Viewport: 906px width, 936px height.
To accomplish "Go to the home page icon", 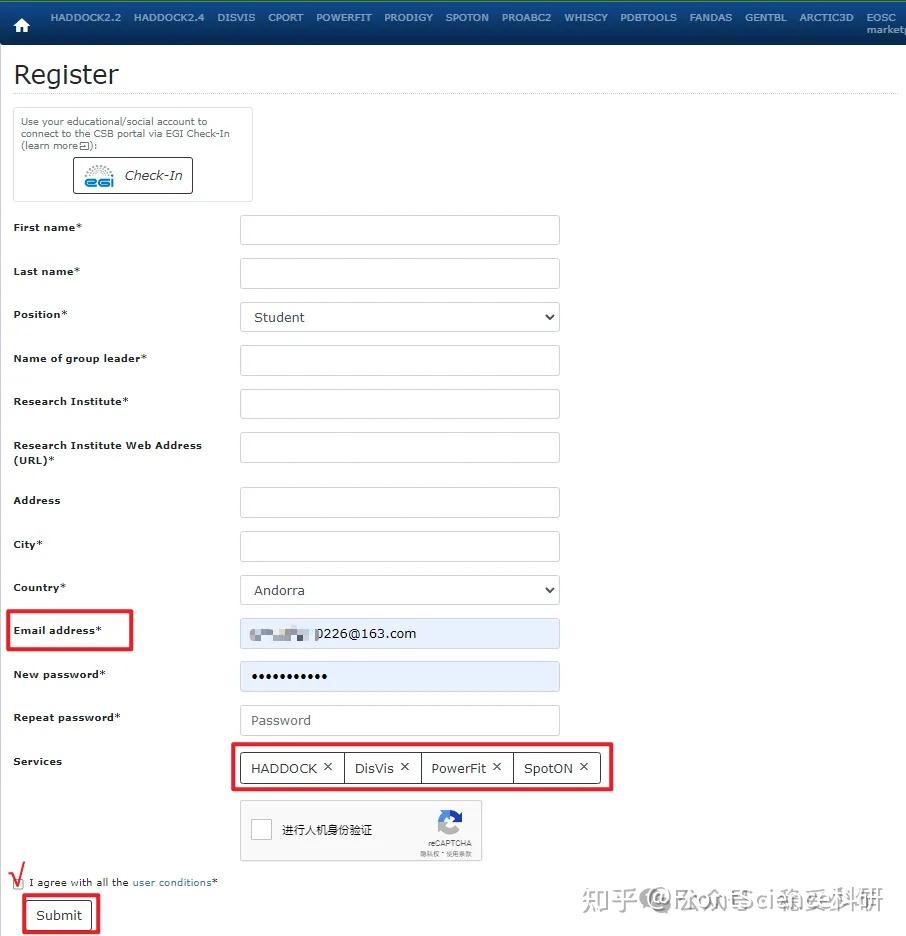I will tap(21, 25).
